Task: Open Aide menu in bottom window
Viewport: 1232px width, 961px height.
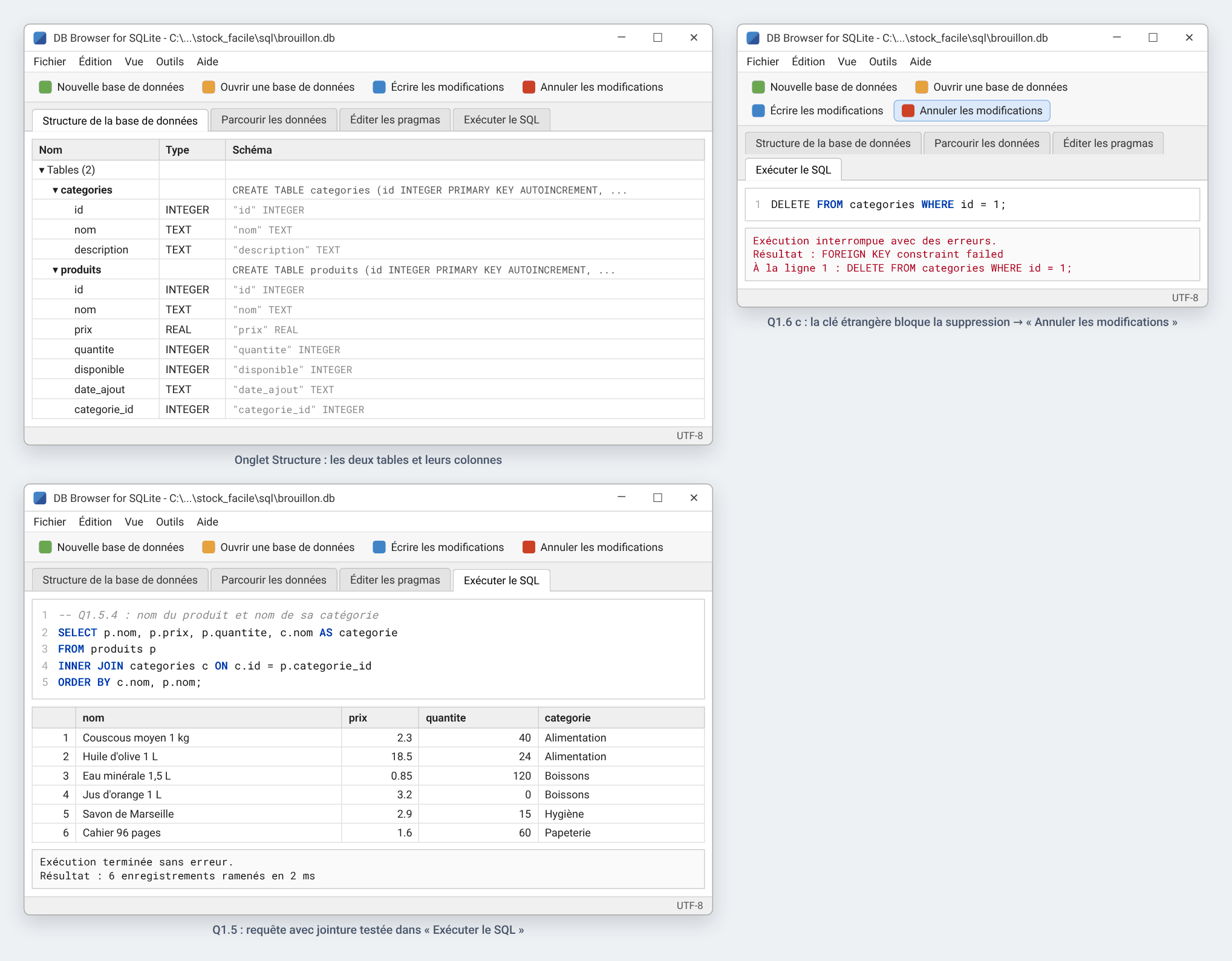Action: (x=207, y=522)
